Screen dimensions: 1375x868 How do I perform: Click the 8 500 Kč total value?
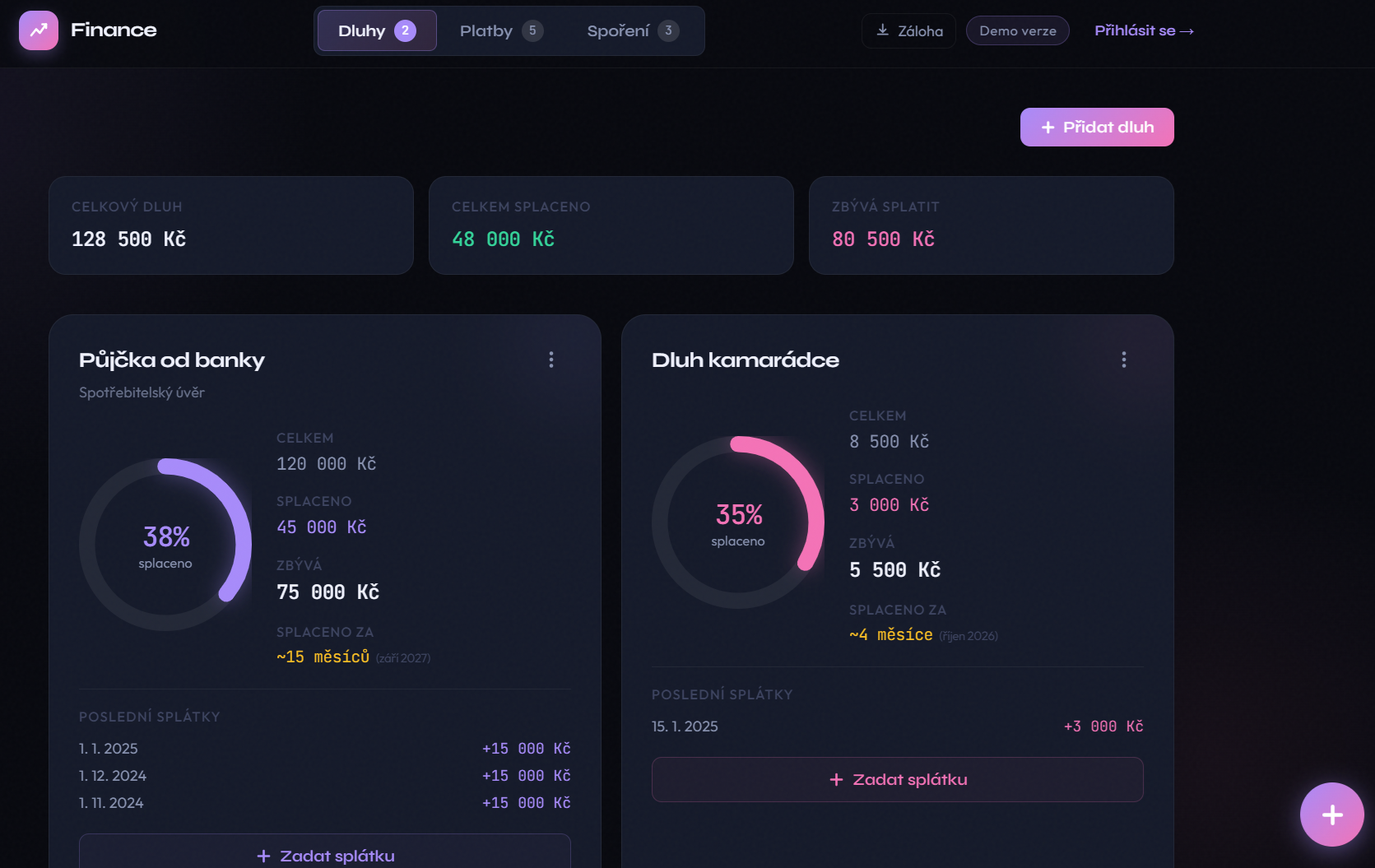pos(890,442)
